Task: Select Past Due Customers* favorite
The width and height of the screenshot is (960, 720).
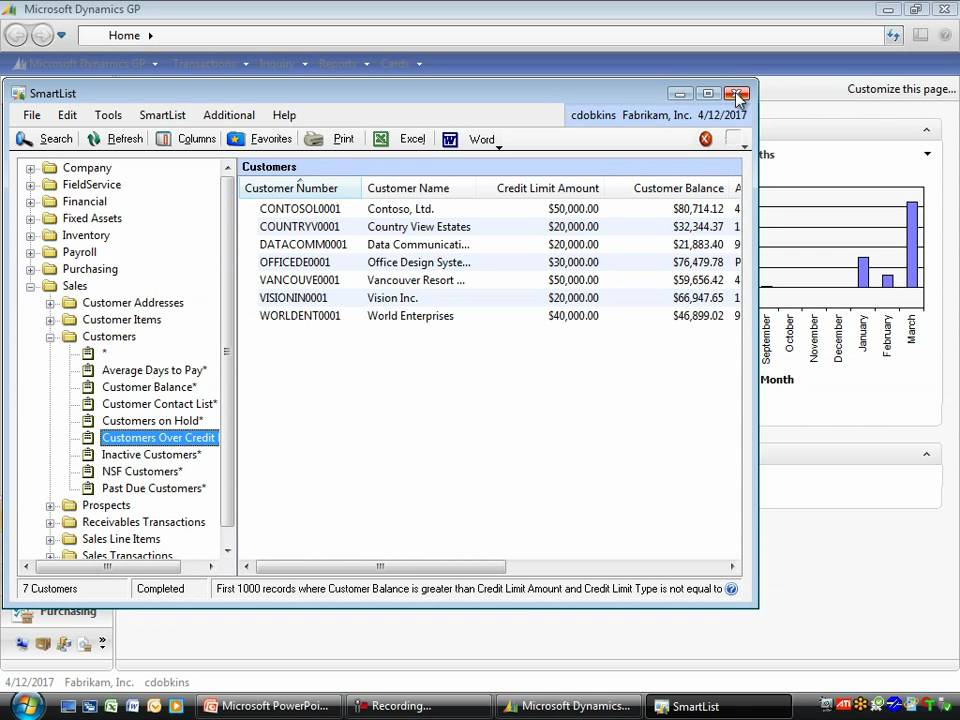Action: pos(154,488)
